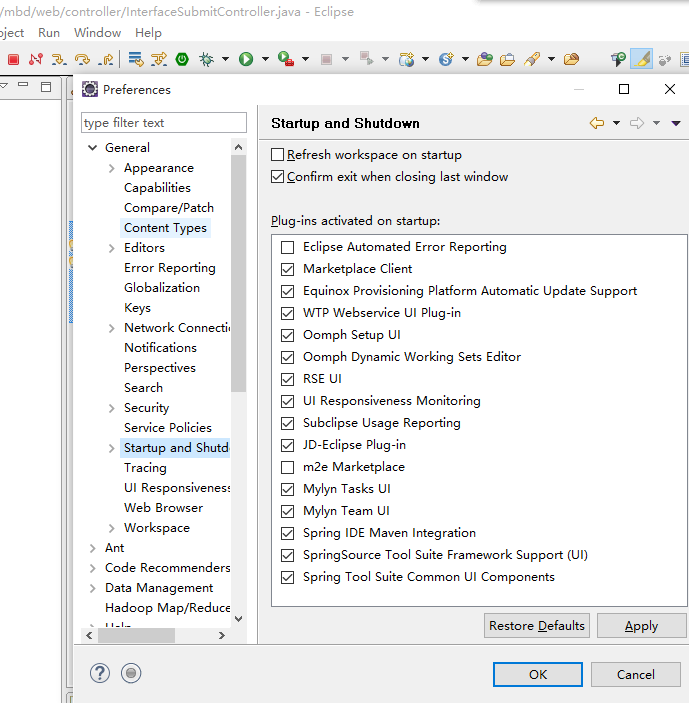Select Web Browser in the preferences tree
689x703 pixels.
coord(163,508)
